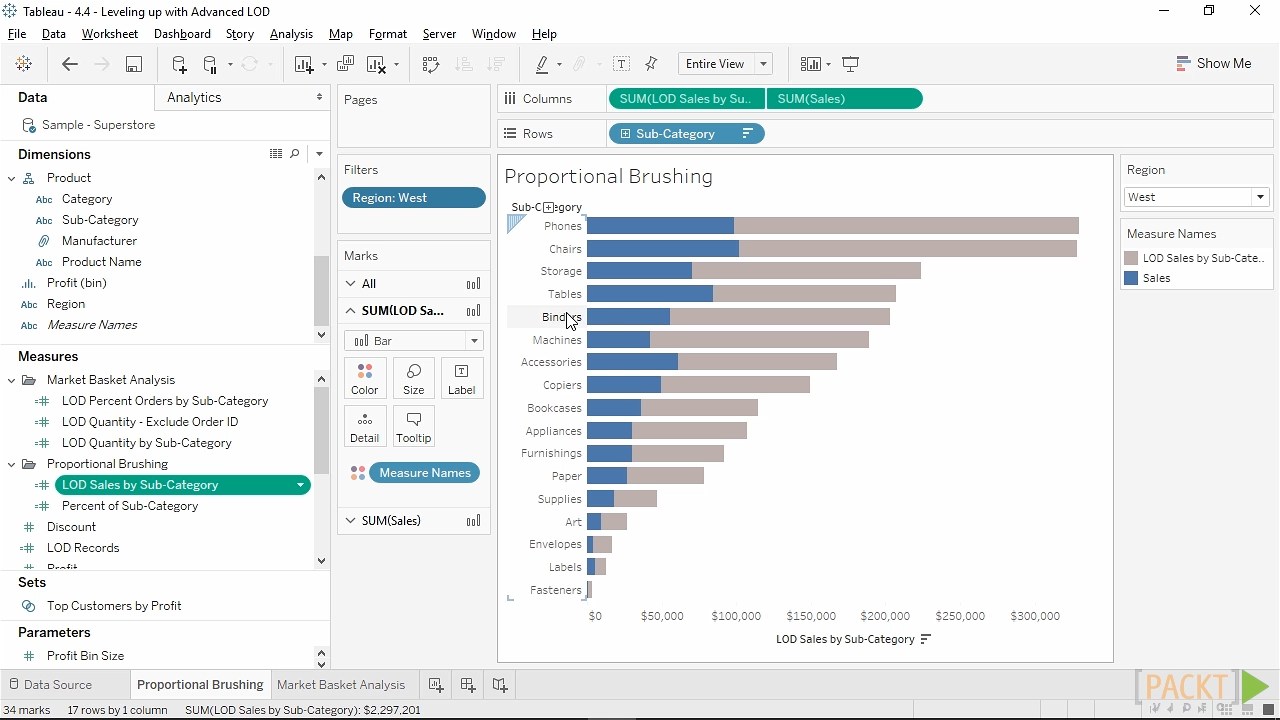Click sort icon on axis title
This screenshot has width=1280, height=720.
click(x=926, y=639)
